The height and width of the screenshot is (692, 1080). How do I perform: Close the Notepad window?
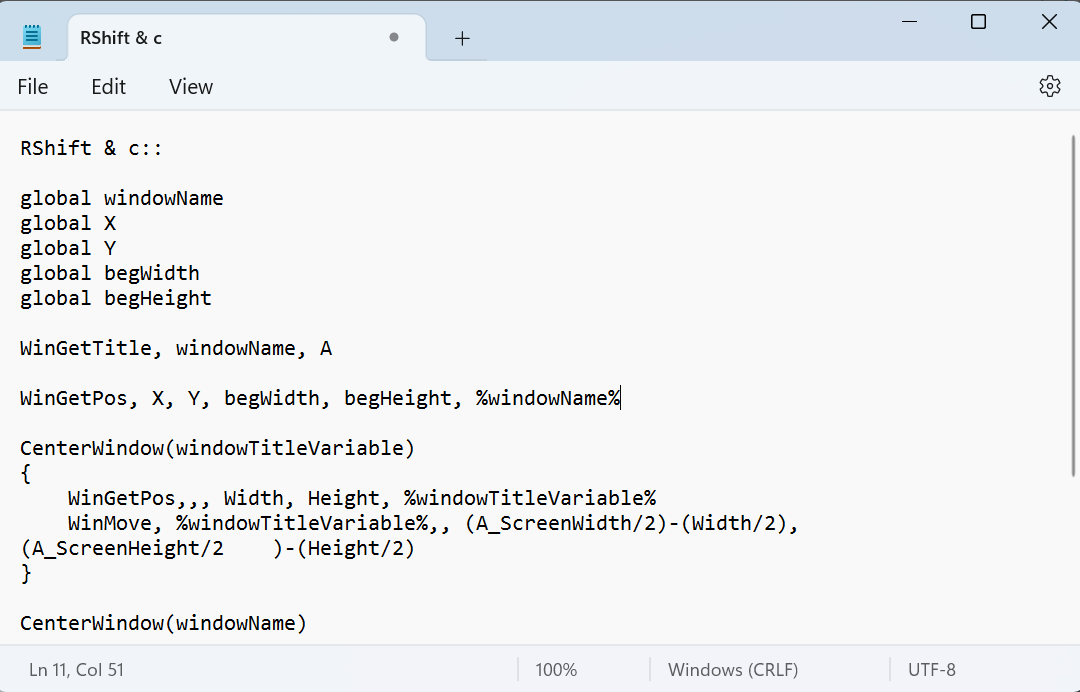pyautogui.click(x=1048, y=22)
